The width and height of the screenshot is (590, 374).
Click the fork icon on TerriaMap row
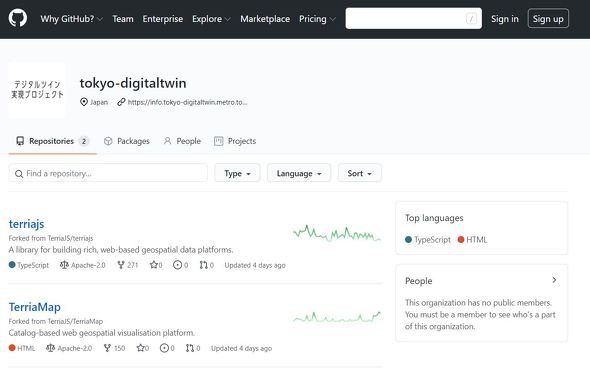[x=107, y=348]
